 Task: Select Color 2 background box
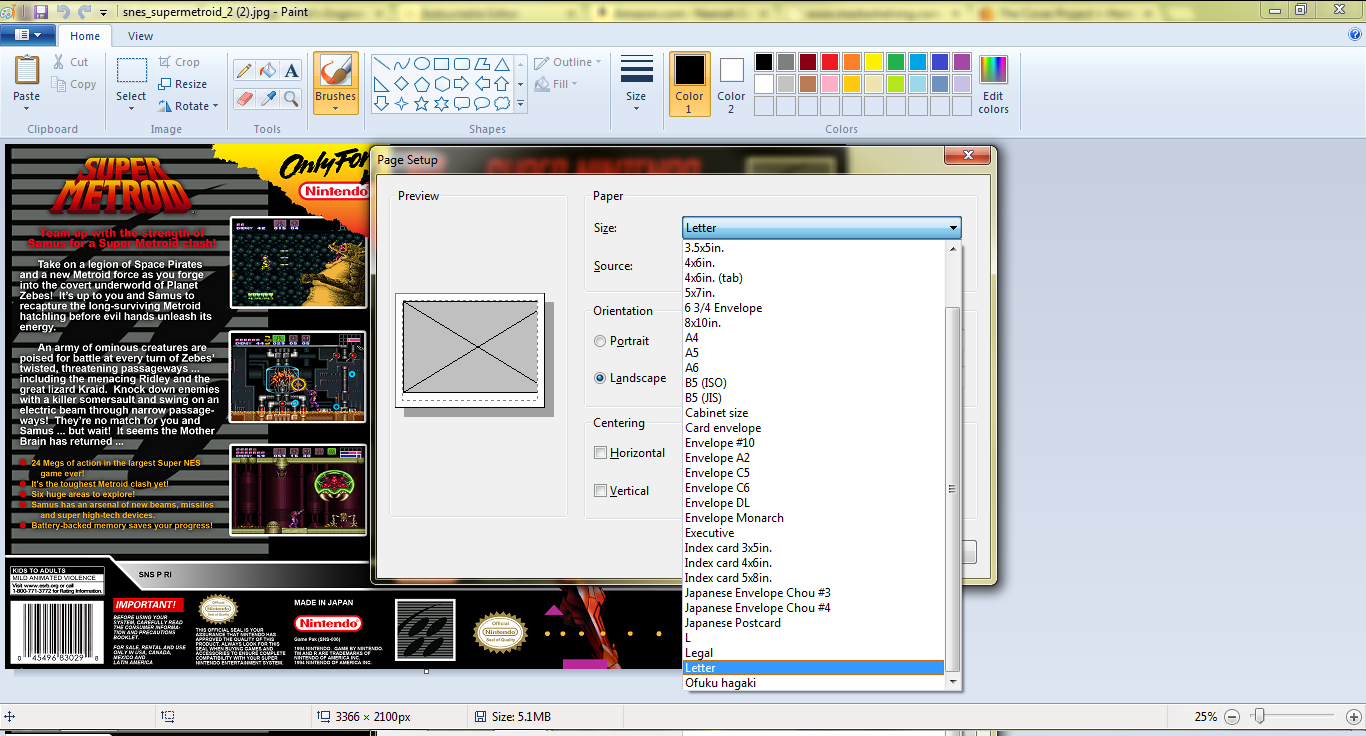731,84
